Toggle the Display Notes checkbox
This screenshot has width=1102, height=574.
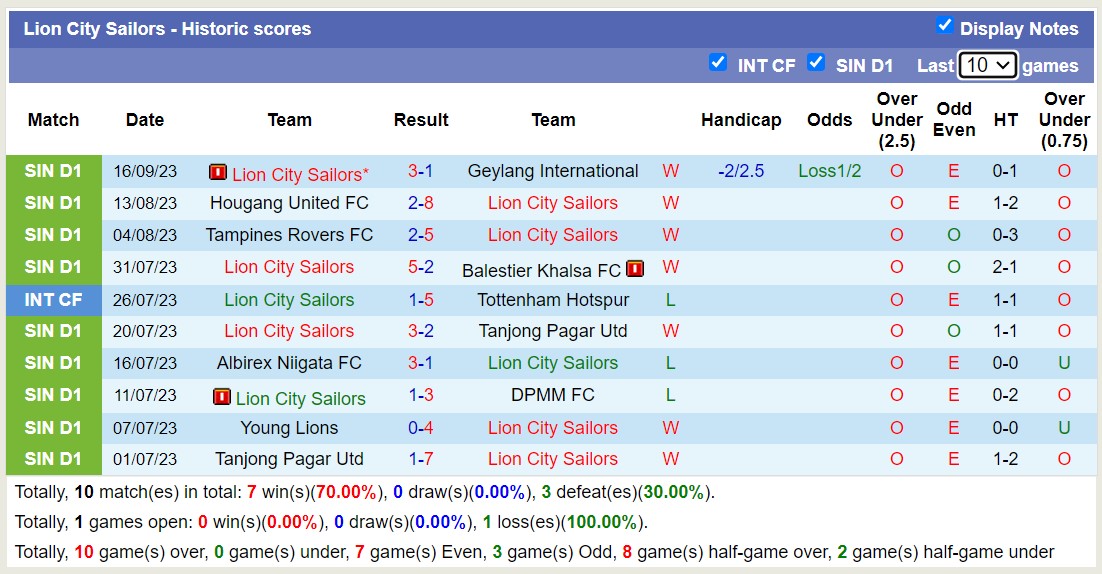pyautogui.click(x=944, y=26)
